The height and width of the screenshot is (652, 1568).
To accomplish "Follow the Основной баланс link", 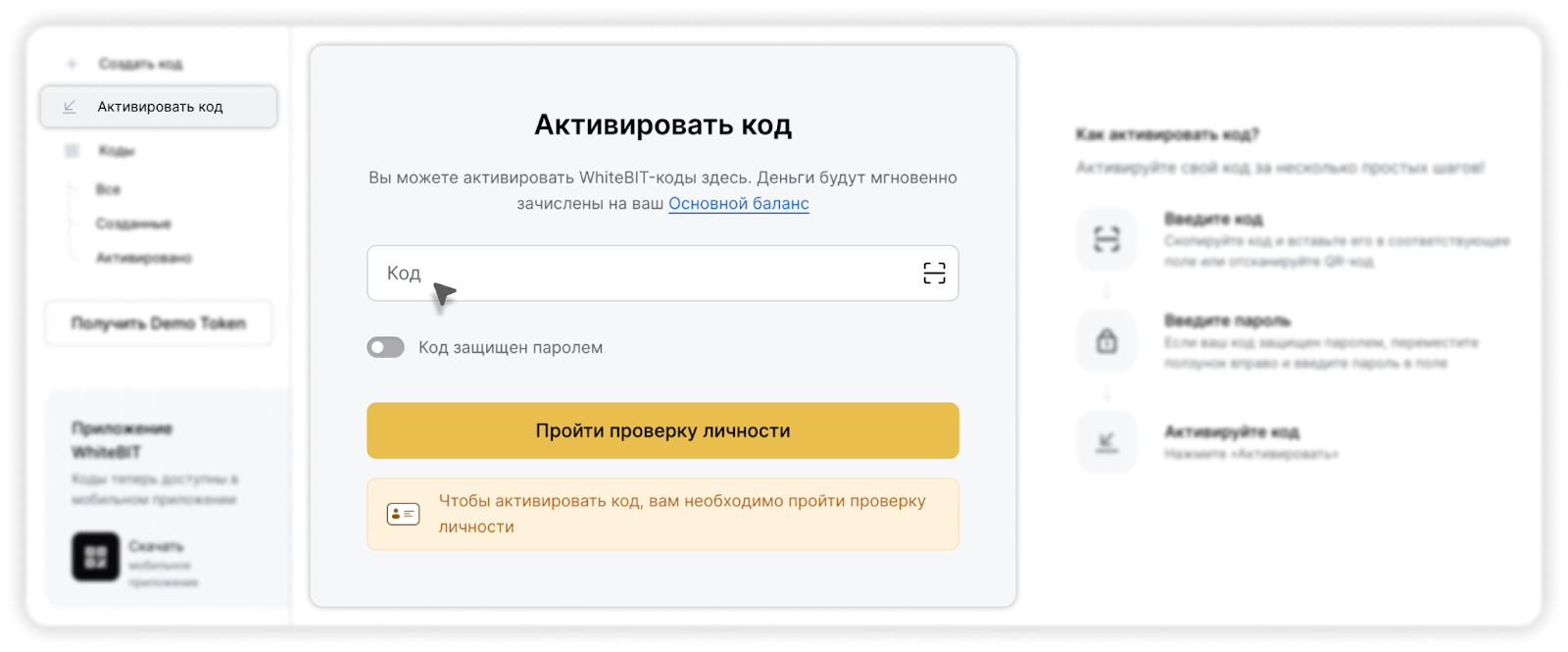I will point(738,204).
